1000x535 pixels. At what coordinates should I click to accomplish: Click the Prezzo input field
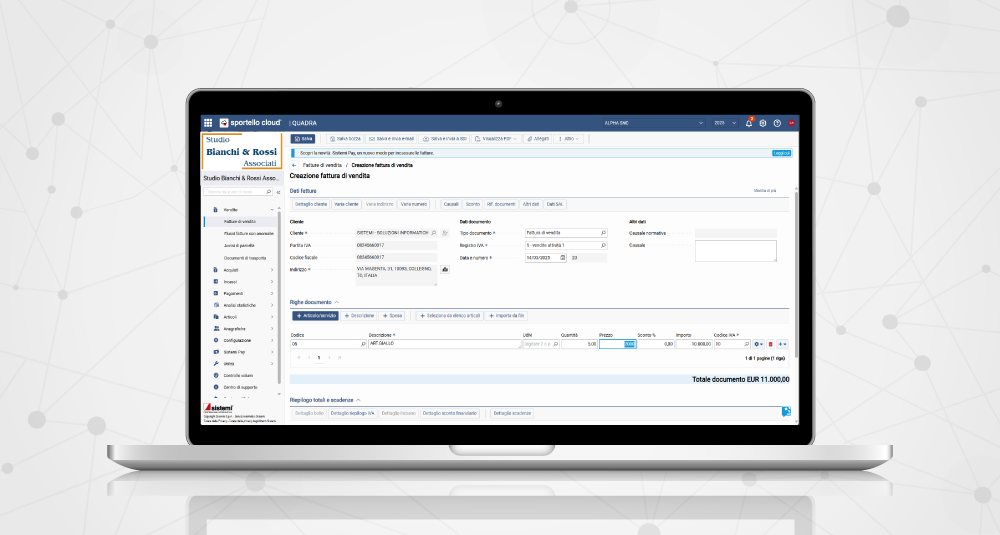617,344
